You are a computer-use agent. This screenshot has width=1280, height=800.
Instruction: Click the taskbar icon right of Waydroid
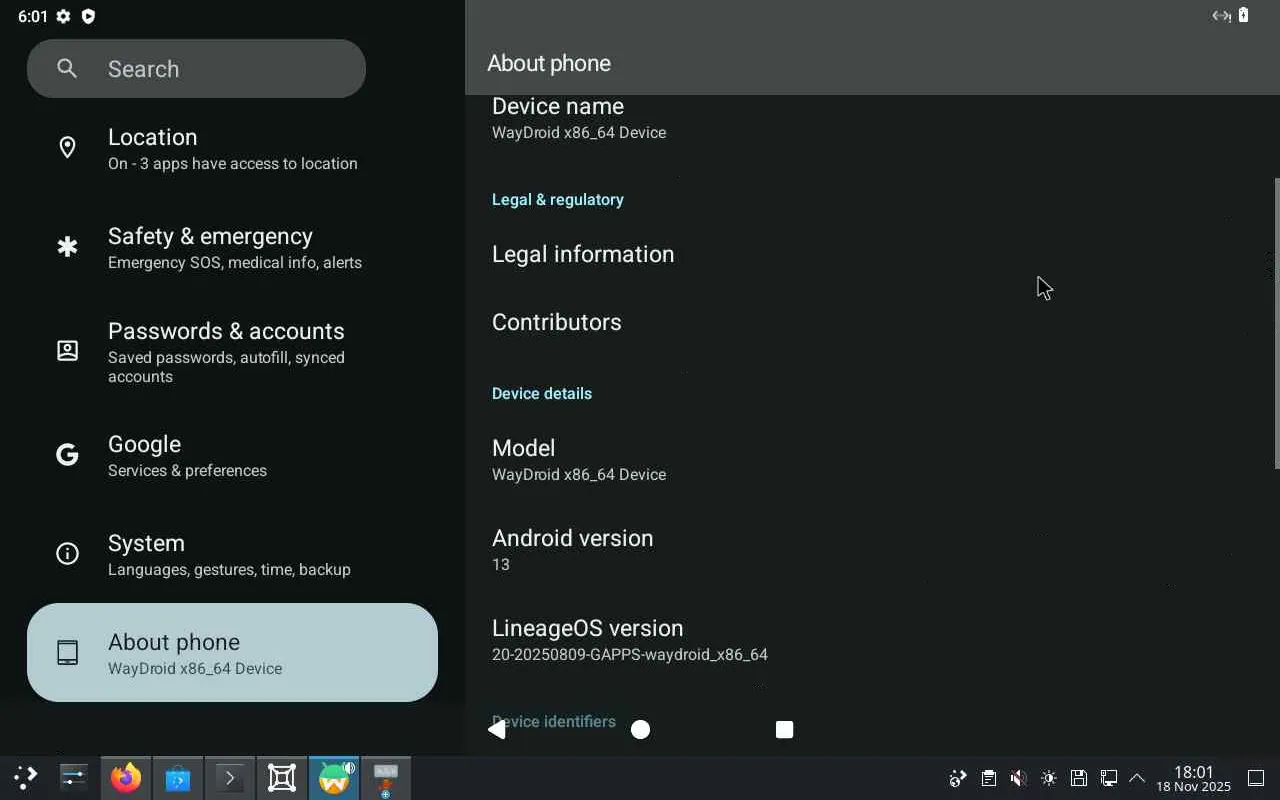click(386, 777)
